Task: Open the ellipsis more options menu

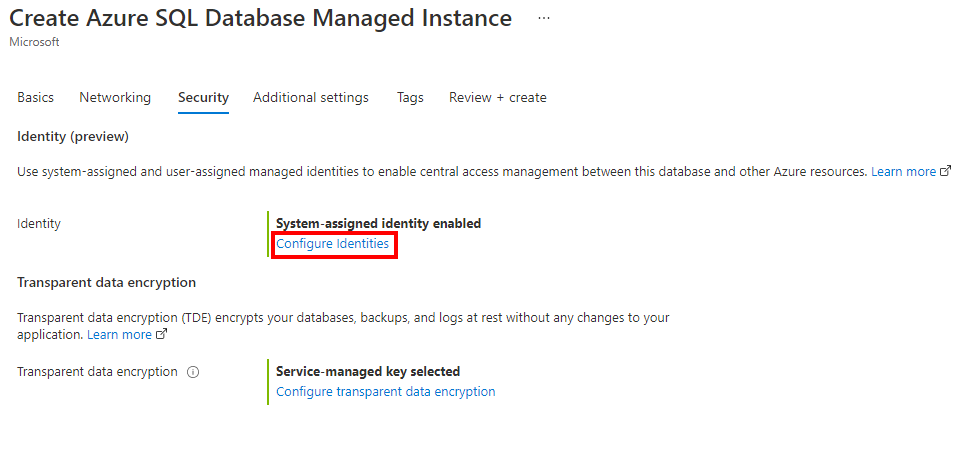Action: click(x=543, y=19)
